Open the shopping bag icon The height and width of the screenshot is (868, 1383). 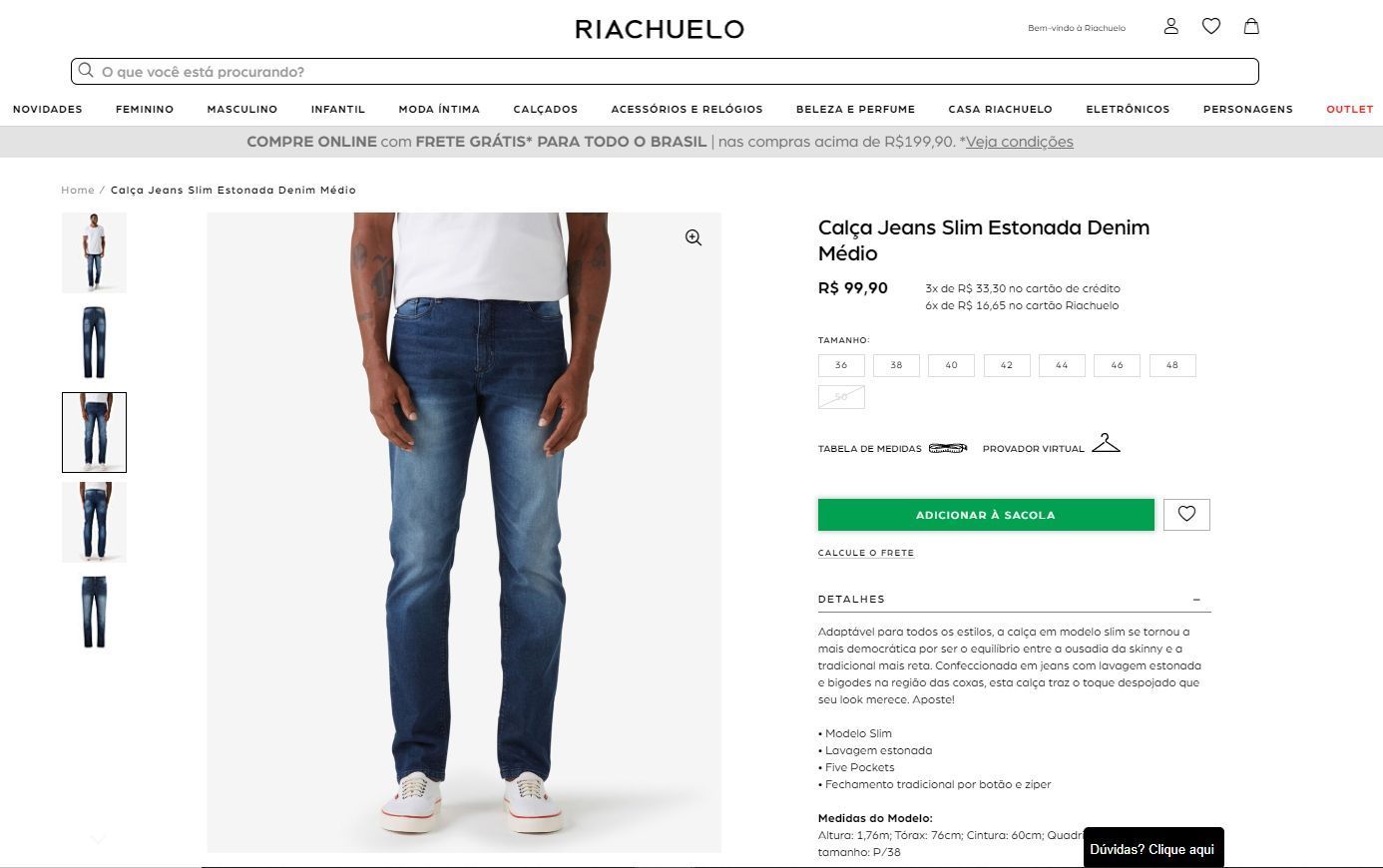tap(1251, 26)
